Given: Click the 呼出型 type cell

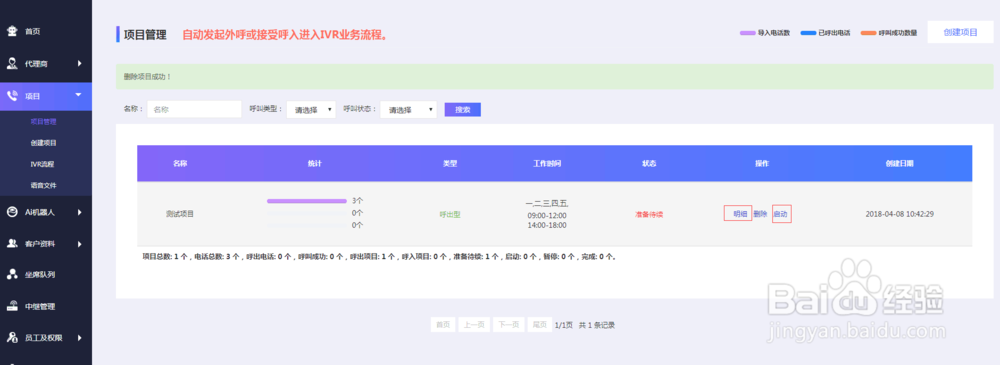Looking at the screenshot, I should [450, 214].
